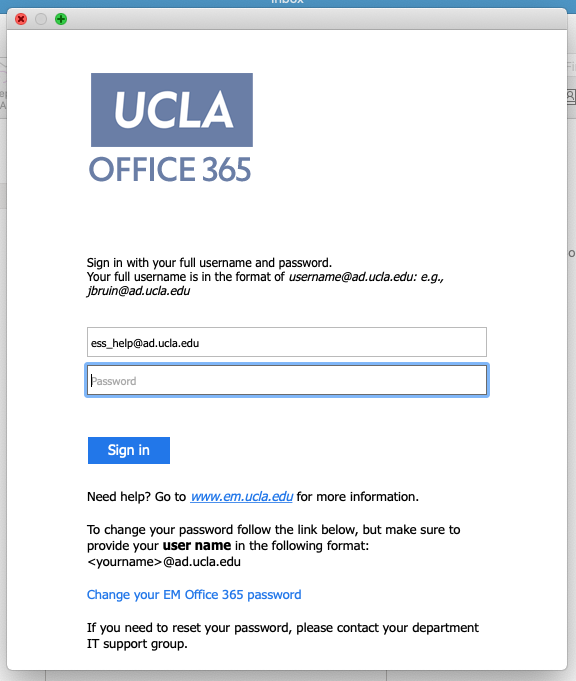Click the 'Need help? Go to' text
576x681 pixels.
tap(136, 496)
